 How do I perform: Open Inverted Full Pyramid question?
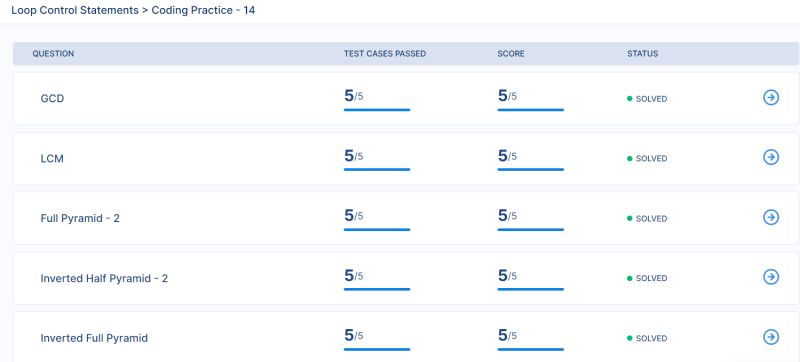click(94, 338)
